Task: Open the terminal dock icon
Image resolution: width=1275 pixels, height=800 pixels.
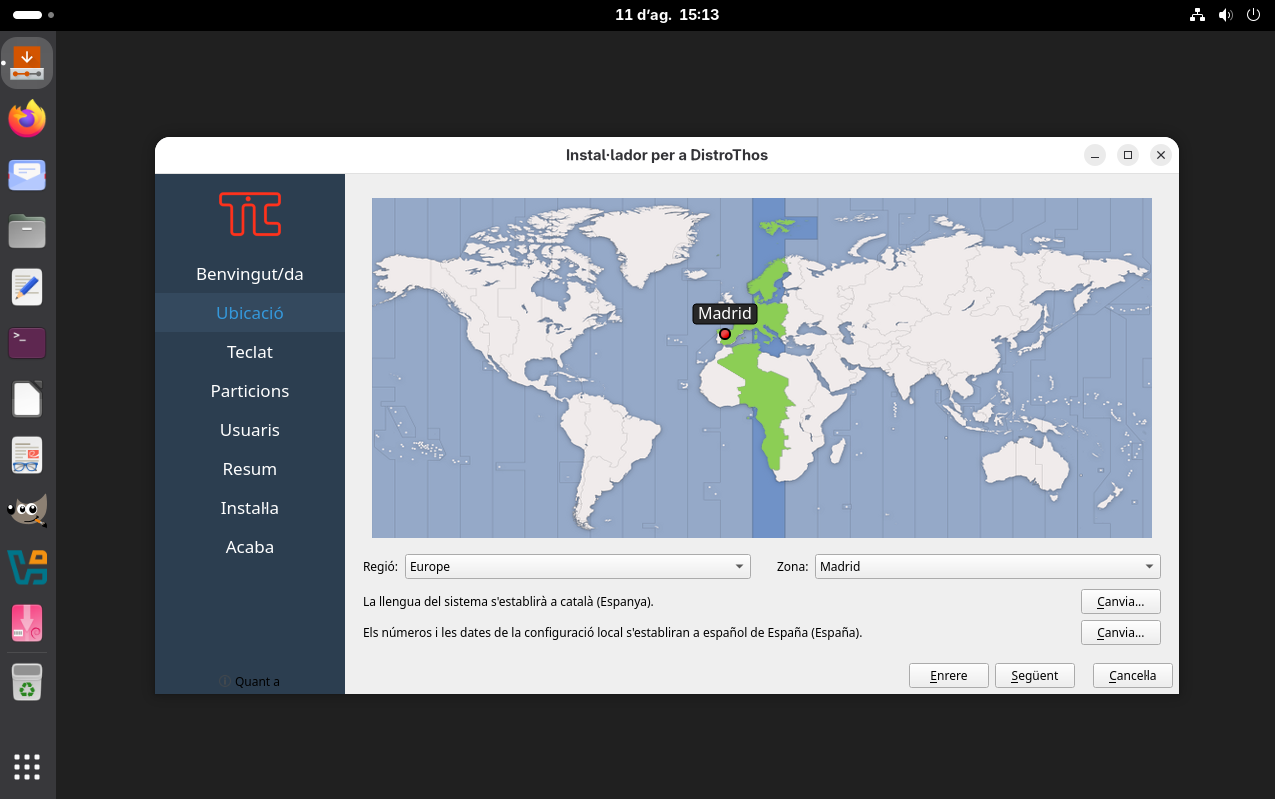Action: [x=27, y=343]
